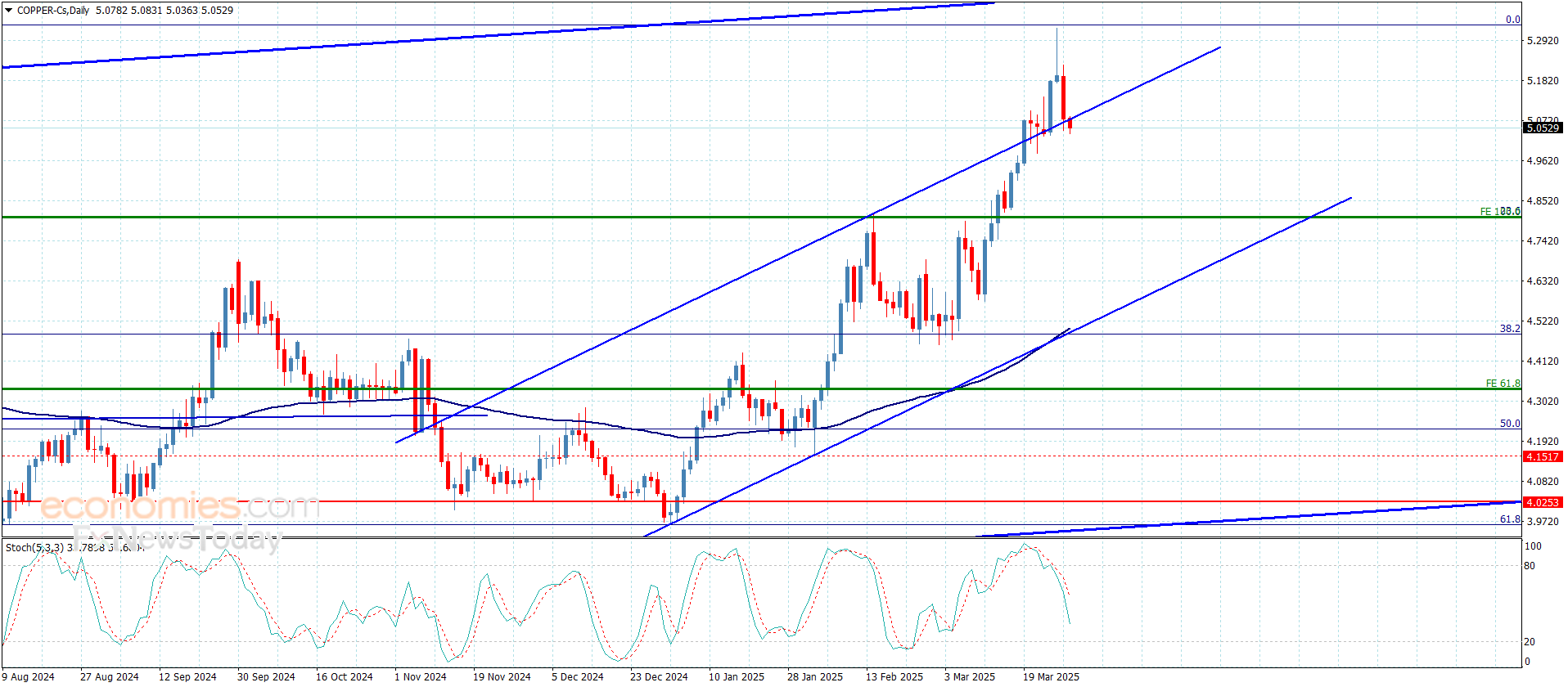Click the Stoch(5,3,3) indicator label

click(31, 548)
